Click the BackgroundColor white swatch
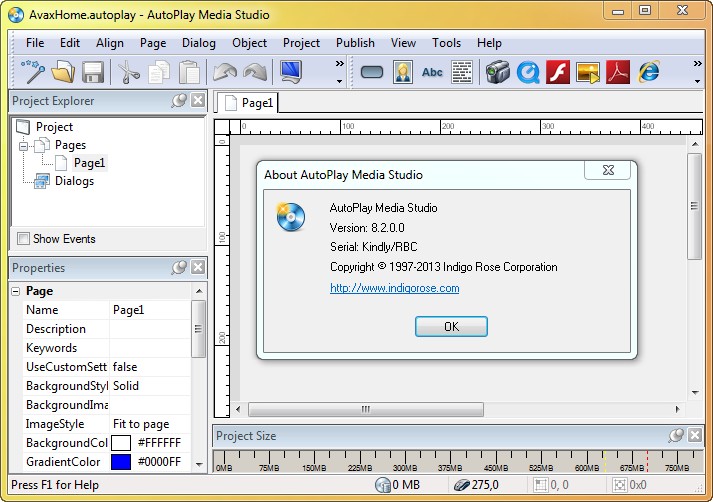Viewport: 713px width, 502px height. (x=121, y=442)
